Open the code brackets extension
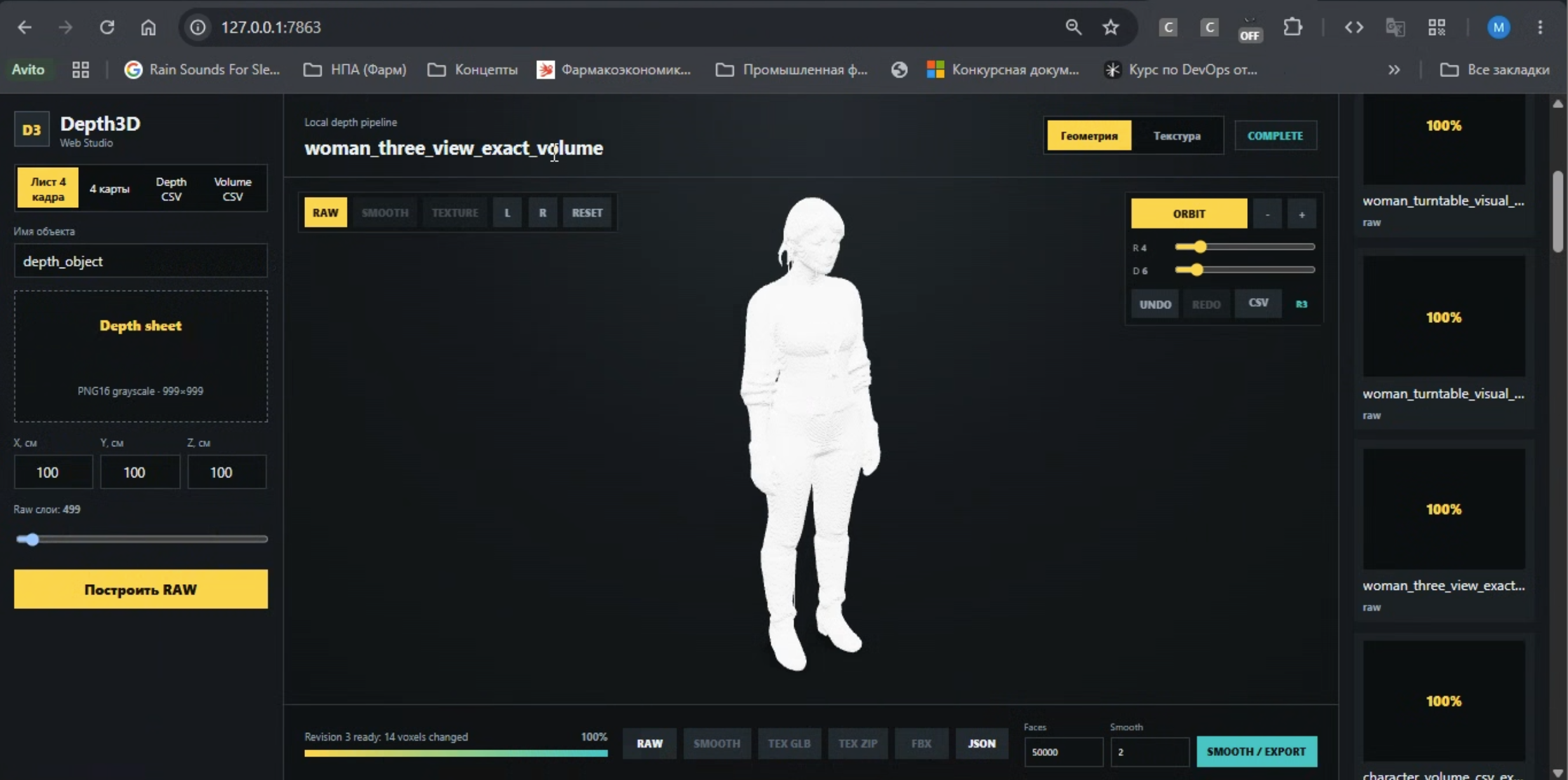Viewport: 1568px width, 780px height. click(1354, 27)
